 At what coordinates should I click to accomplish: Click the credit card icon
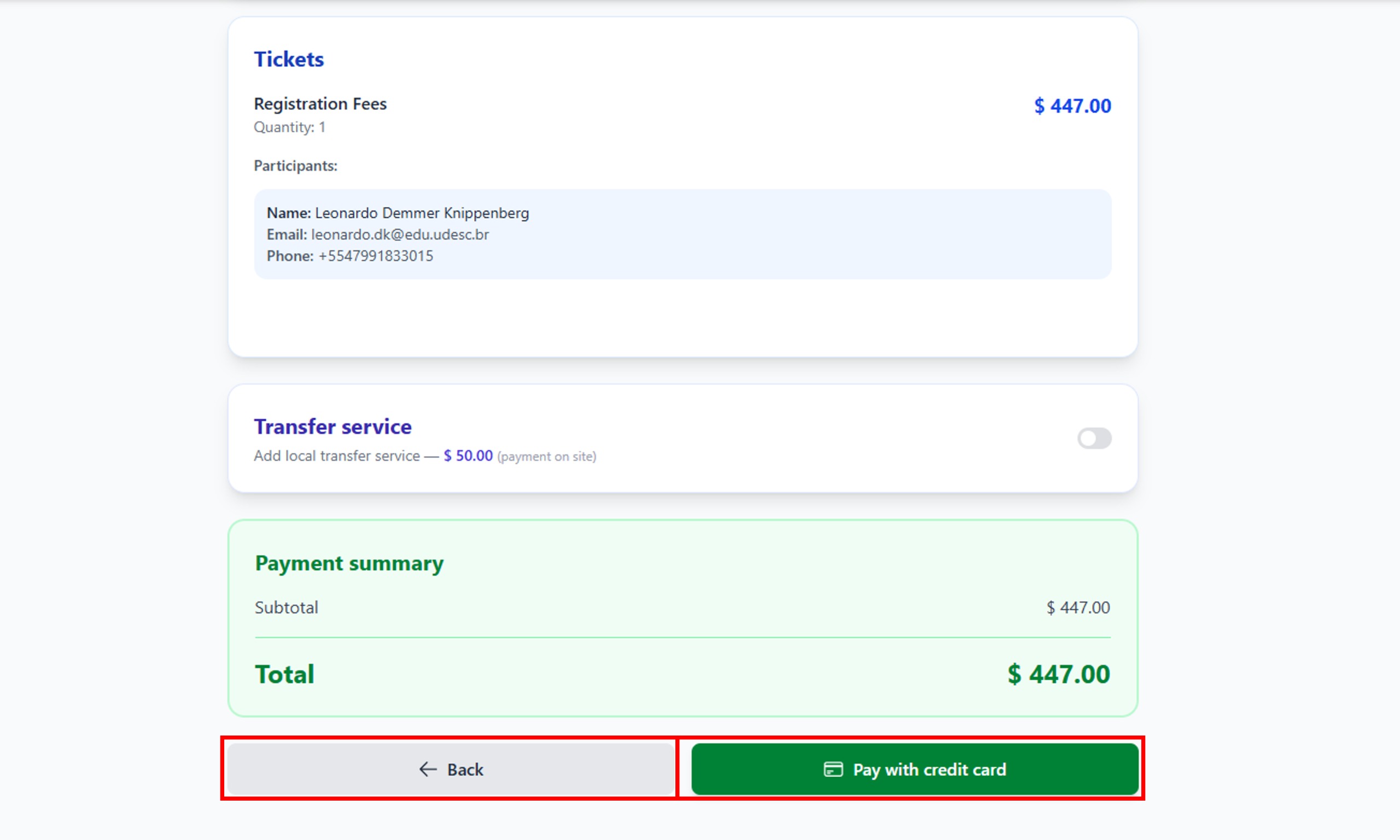click(x=832, y=769)
